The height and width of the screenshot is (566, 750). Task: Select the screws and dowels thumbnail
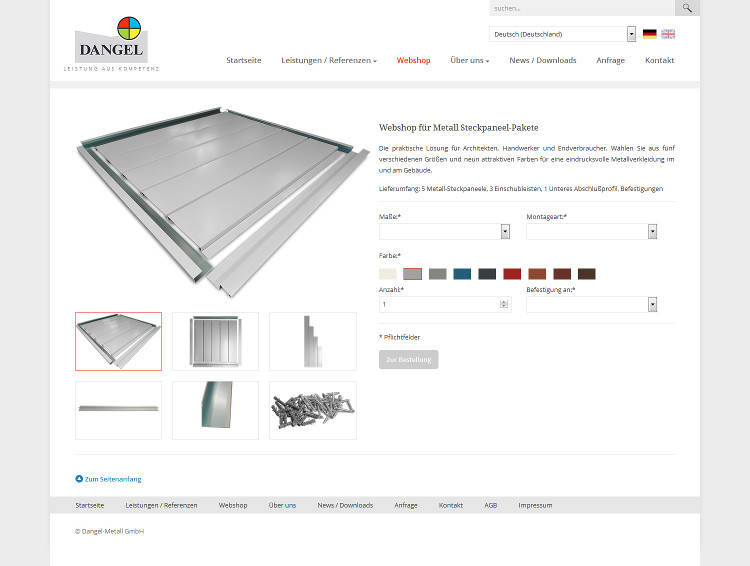[x=313, y=411]
